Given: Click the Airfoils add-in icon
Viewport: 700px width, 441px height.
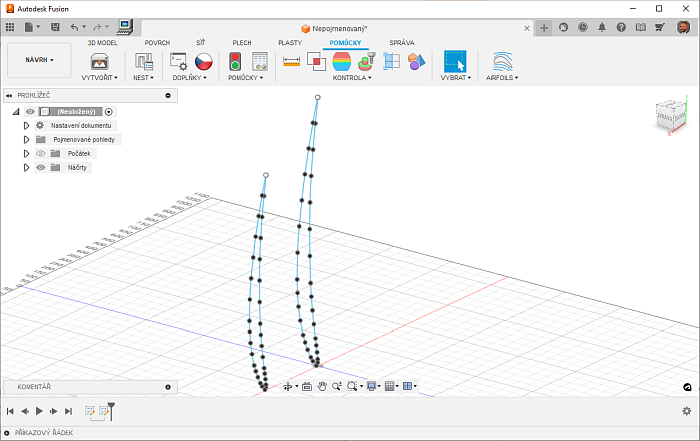Looking at the screenshot, I should pos(503,61).
